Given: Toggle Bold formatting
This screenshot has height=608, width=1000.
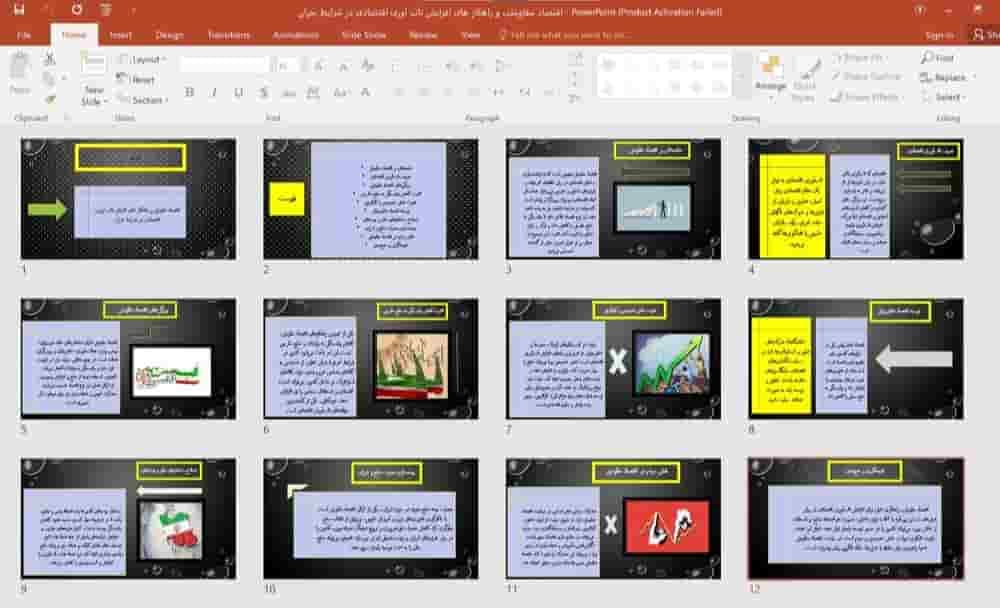Looking at the screenshot, I should coord(189,93).
